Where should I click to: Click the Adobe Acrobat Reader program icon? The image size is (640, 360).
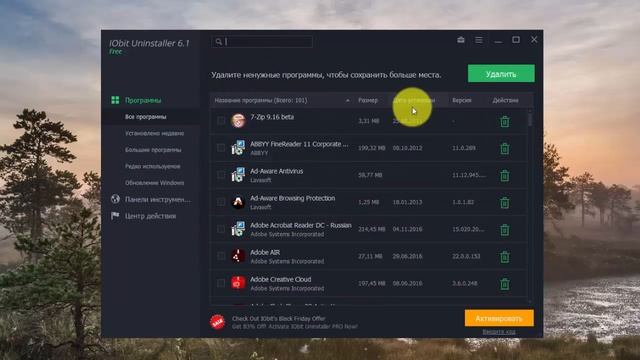coord(238,229)
